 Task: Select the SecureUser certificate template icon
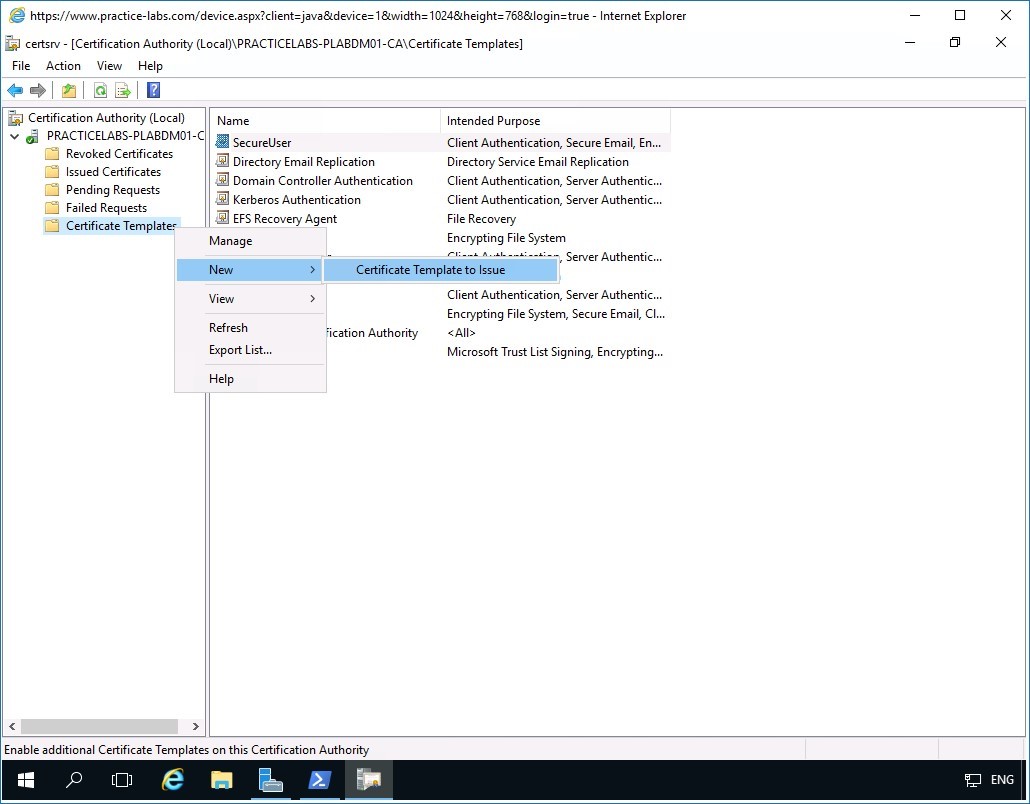[222, 142]
